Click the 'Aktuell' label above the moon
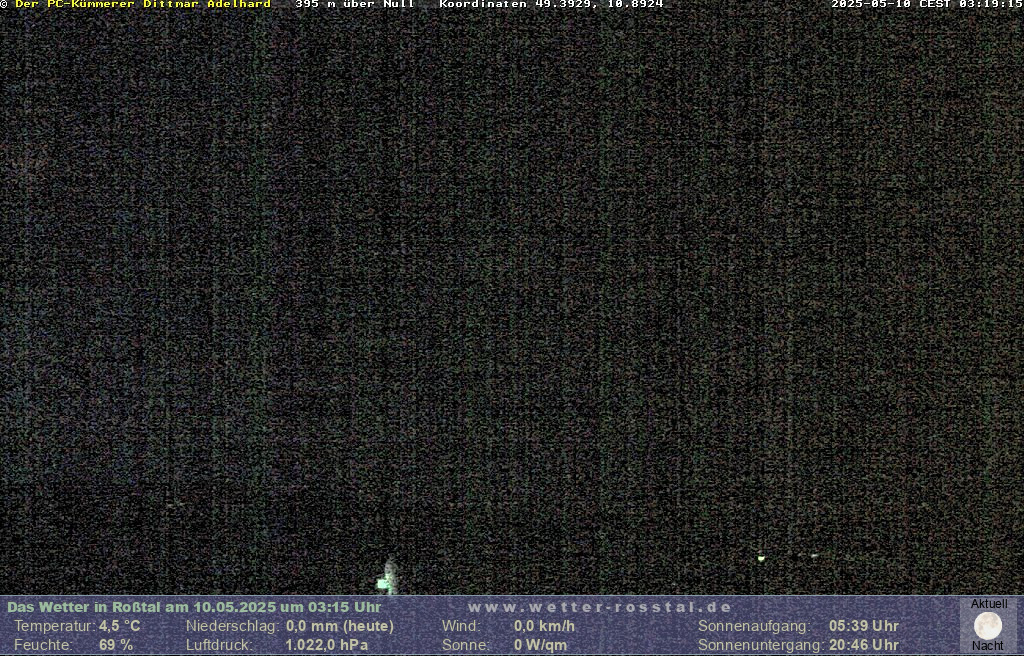Viewport: 1024px width, 656px height. (x=989, y=604)
